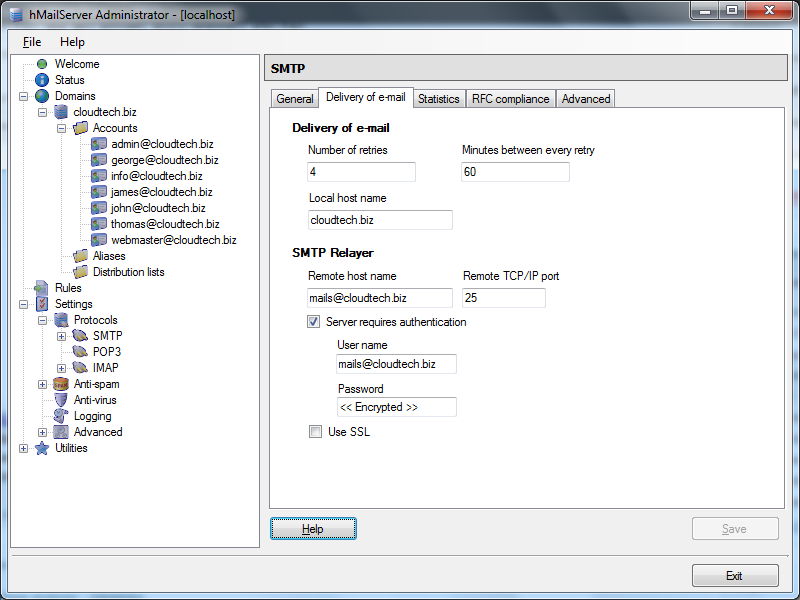This screenshot has height=600, width=800.
Task: Click the info@cloudtech.biz account icon
Action: coord(99,176)
